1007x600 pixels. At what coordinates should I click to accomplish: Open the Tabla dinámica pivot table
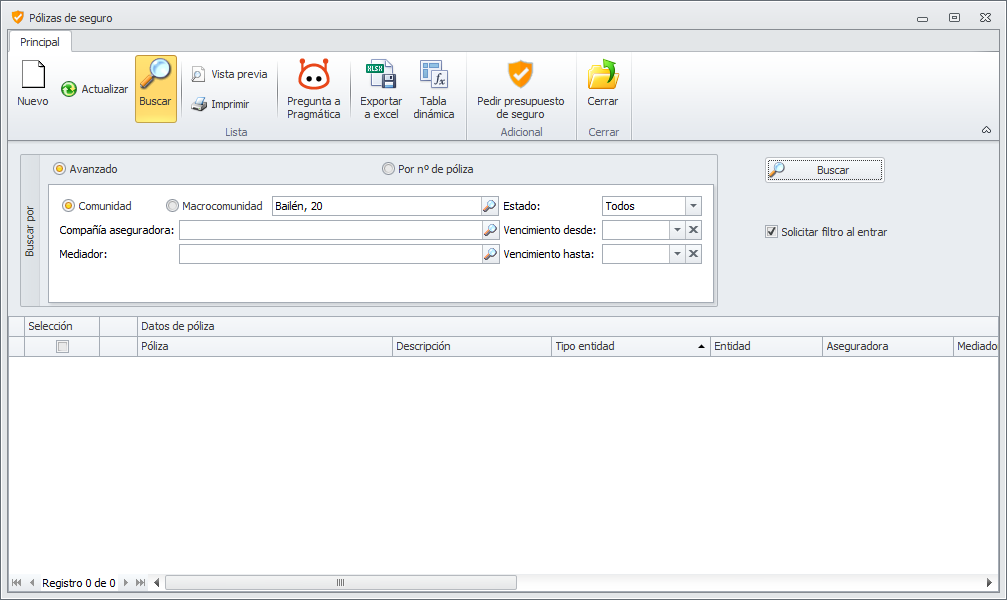pyautogui.click(x=433, y=89)
